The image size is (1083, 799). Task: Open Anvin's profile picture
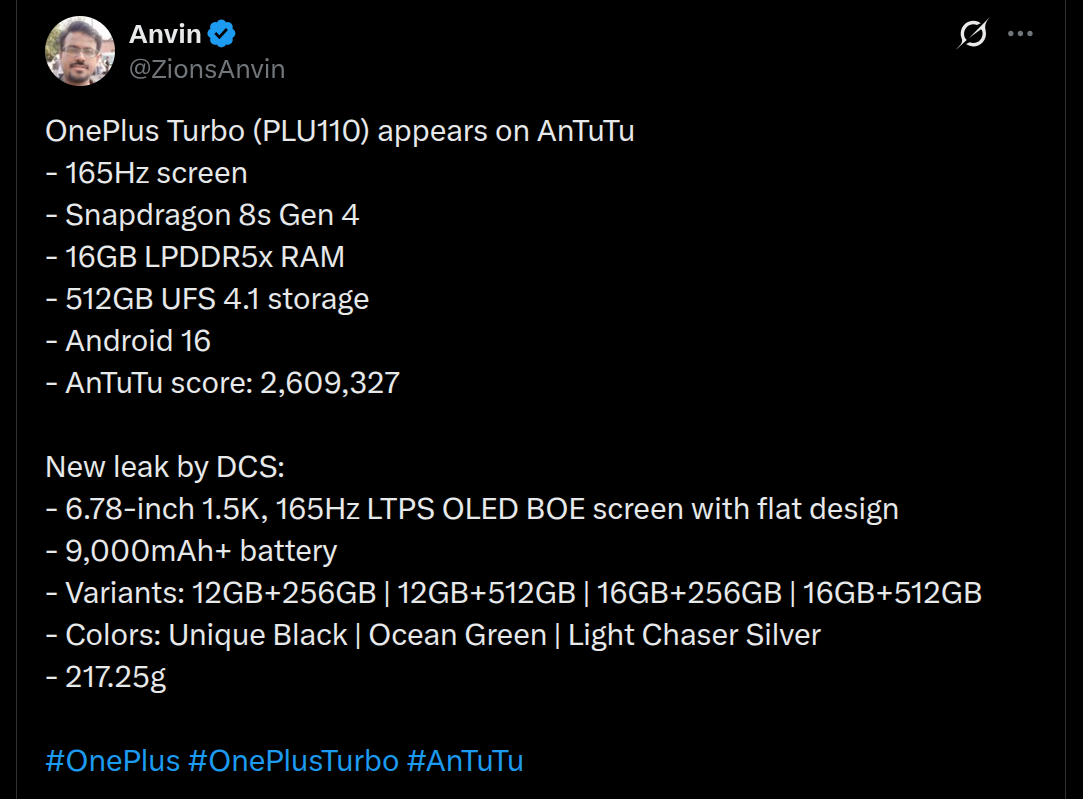pyautogui.click(x=79, y=51)
